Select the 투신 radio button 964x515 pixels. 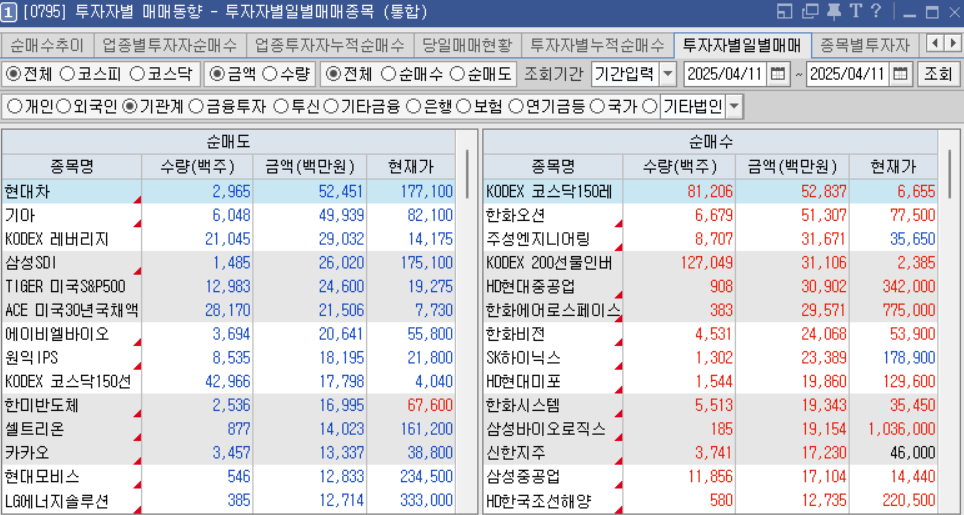(x=280, y=107)
